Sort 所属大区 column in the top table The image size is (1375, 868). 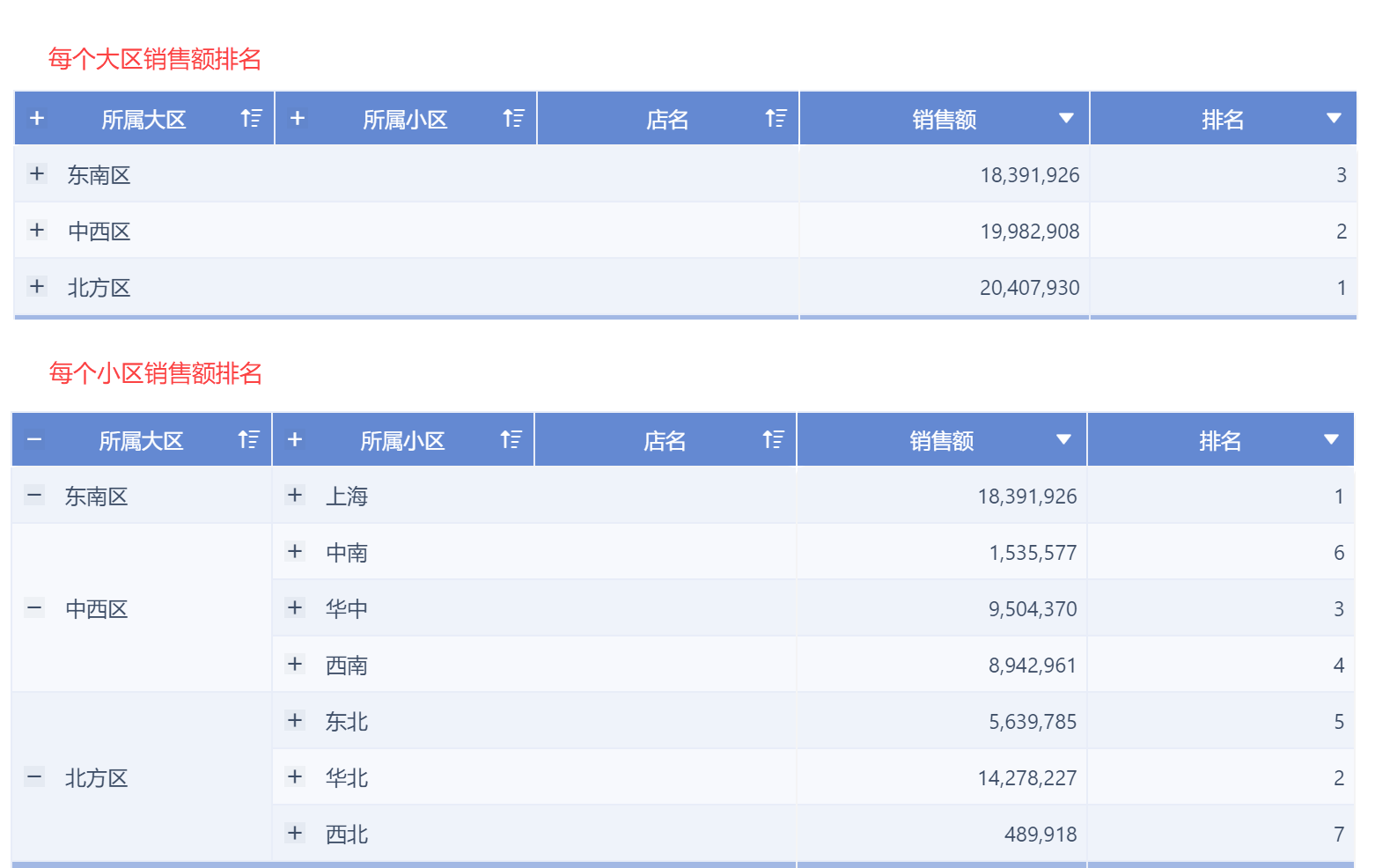252,118
